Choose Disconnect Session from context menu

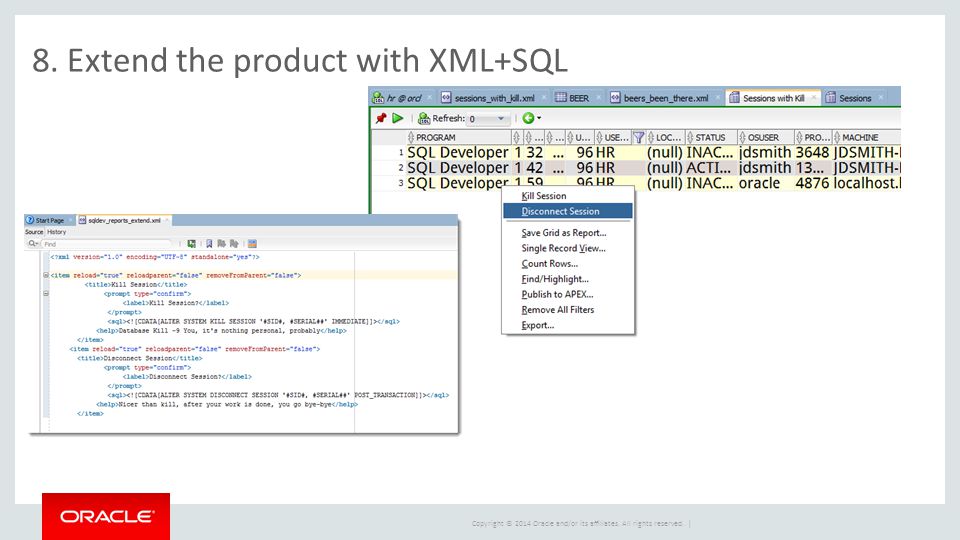(x=568, y=211)
